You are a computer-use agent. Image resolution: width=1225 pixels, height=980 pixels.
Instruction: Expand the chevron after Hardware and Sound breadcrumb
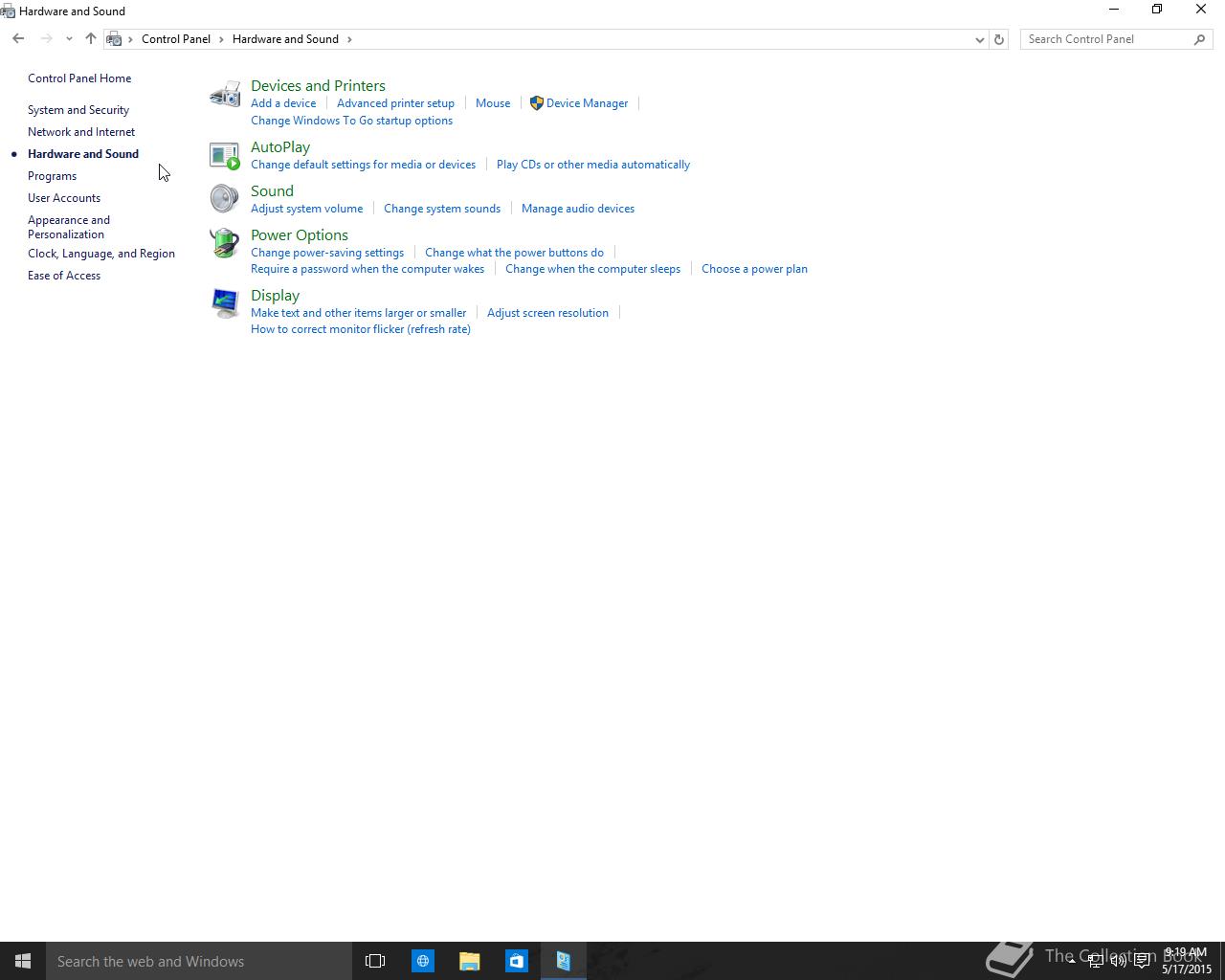tap(349, 39)
